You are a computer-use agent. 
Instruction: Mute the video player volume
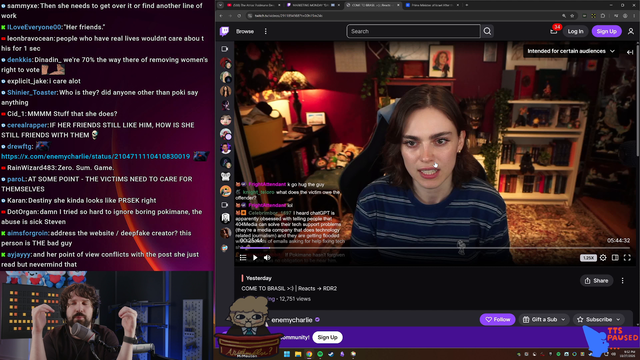click(267, 258)
